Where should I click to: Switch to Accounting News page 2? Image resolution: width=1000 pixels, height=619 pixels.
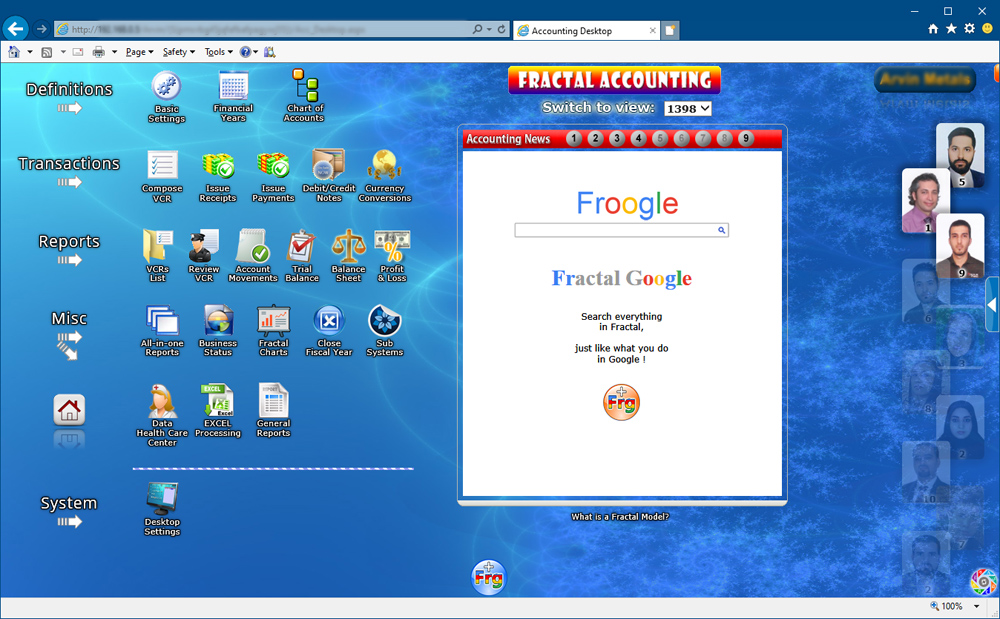point(595,138)
